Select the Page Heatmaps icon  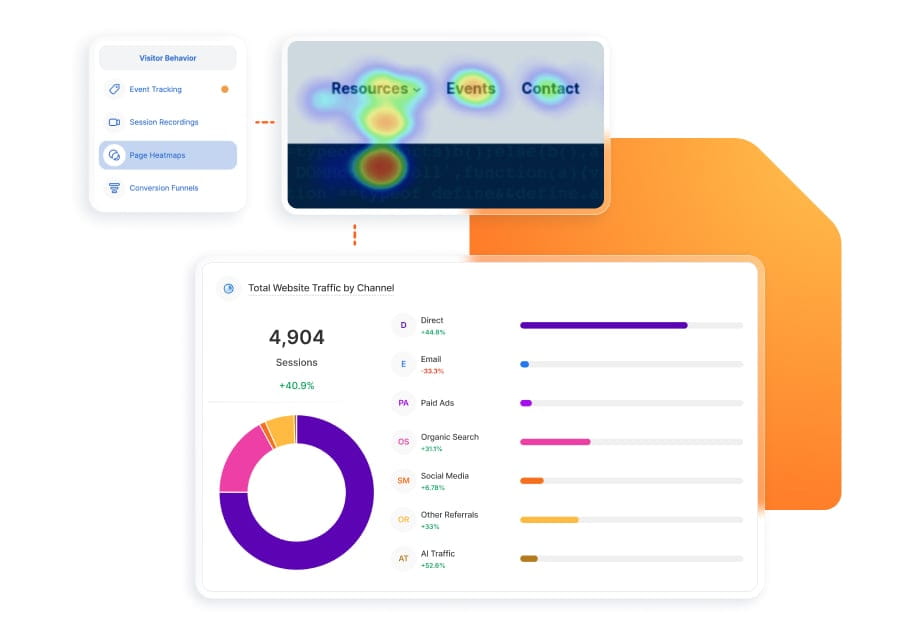(113, 155)
